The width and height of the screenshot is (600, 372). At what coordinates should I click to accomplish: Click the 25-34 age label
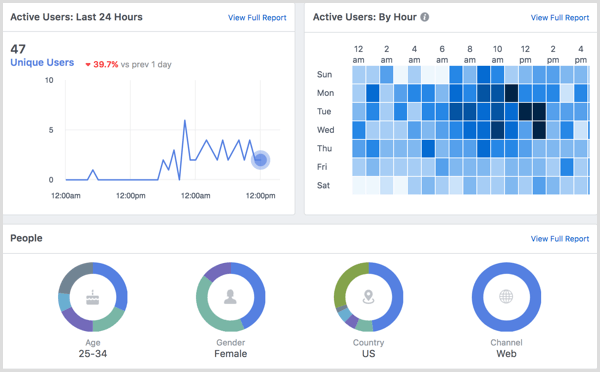pos(93,354)
